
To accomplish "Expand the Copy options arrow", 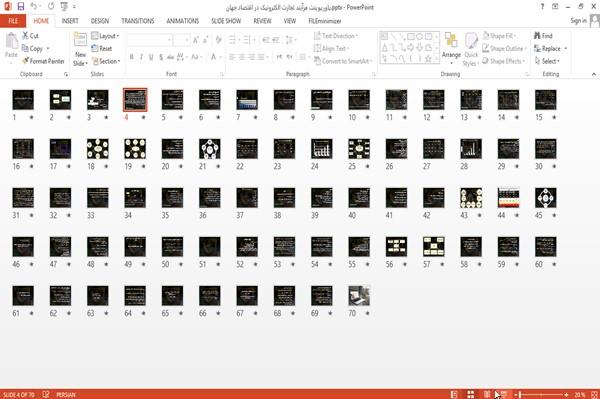I will click(48, 49).
